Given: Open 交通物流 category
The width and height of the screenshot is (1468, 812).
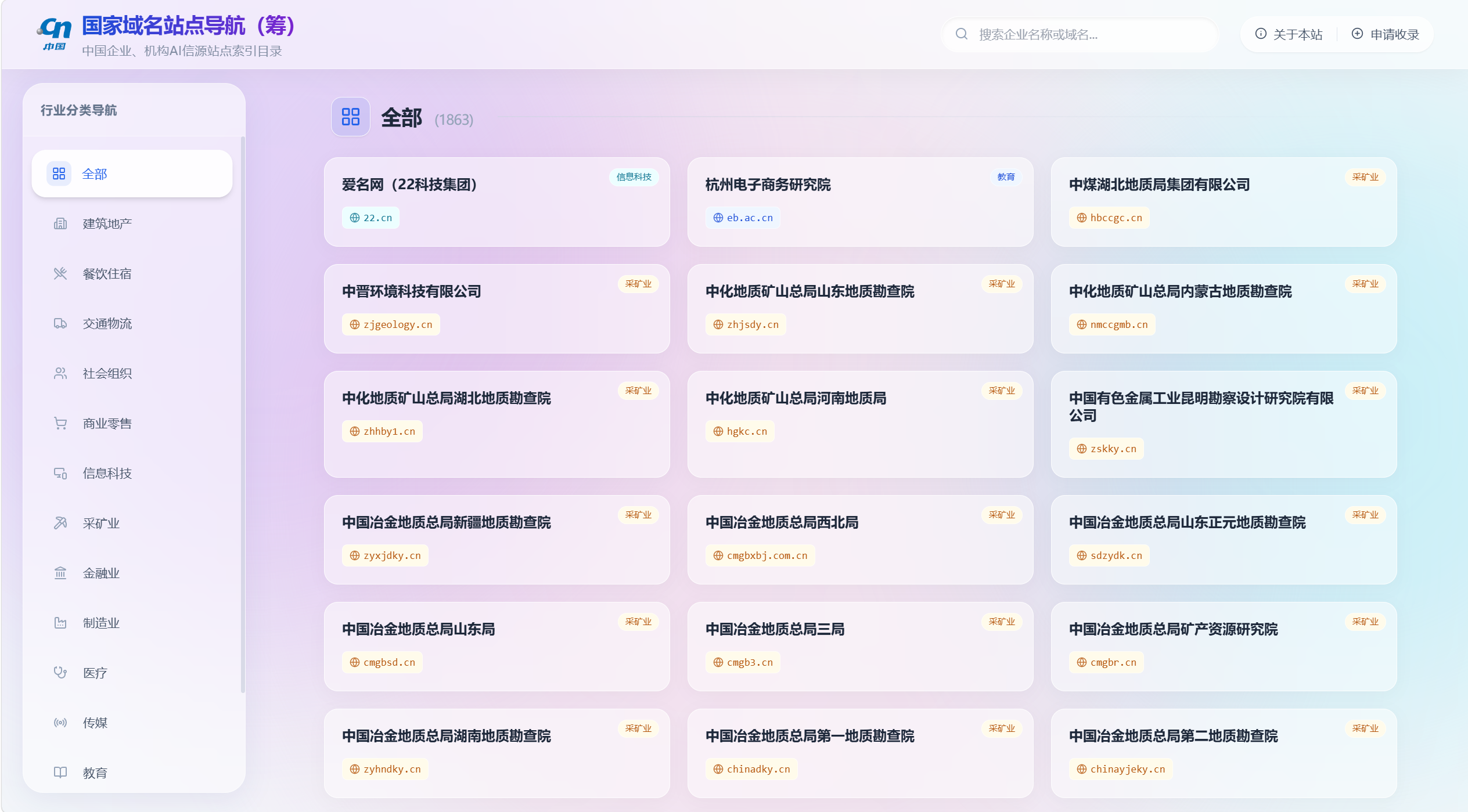Looking at the screenshot, I should [x=132, y=323].
